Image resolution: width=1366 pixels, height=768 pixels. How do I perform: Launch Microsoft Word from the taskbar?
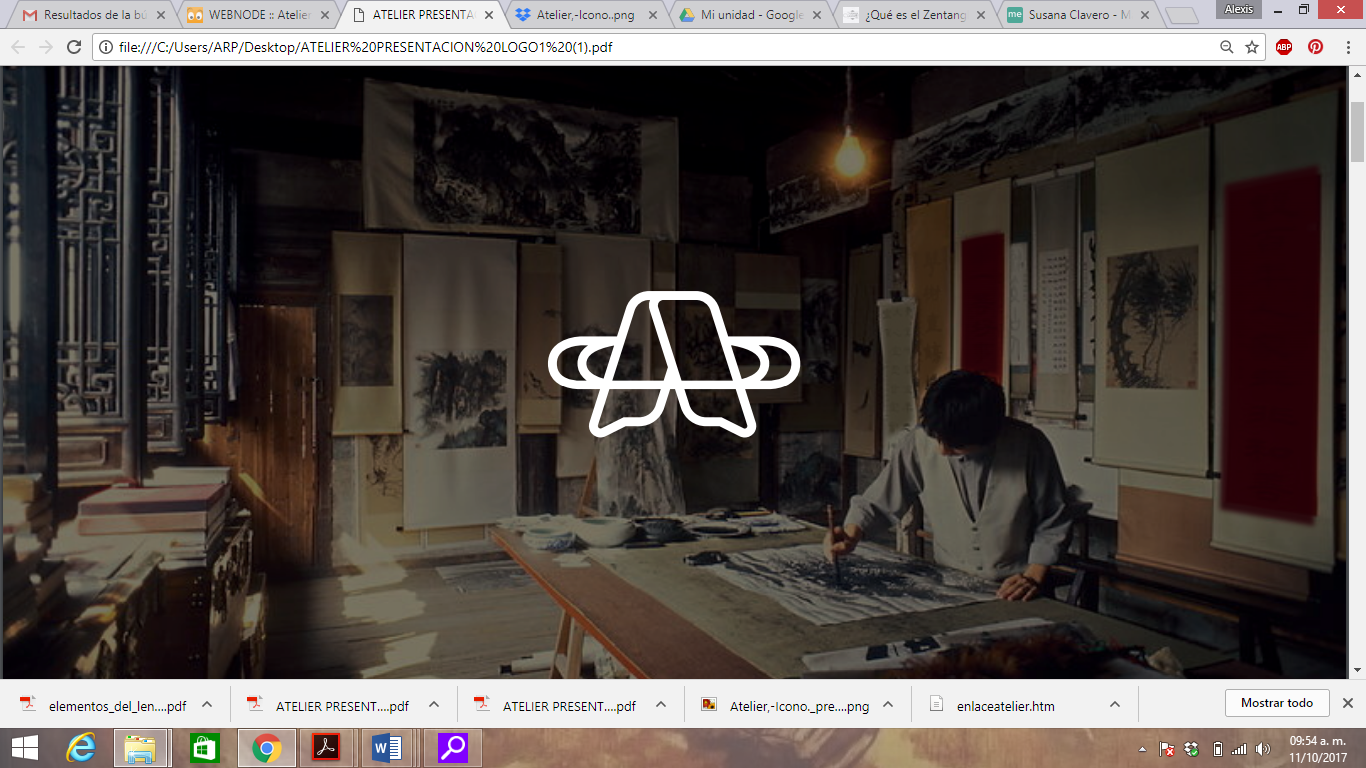tap(386, 748)
